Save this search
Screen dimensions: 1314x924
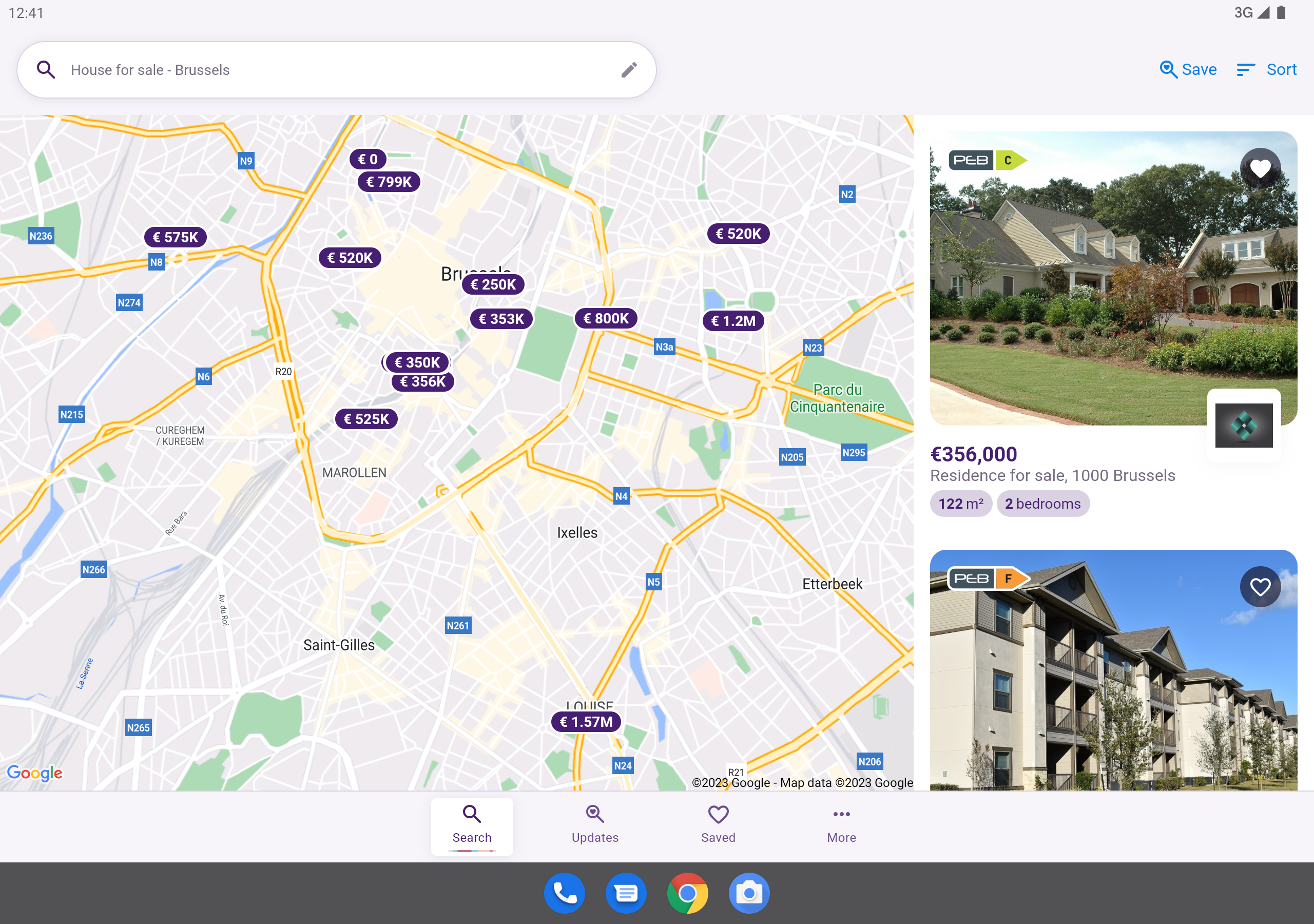pyautogui.click(x=1188, y=69)
